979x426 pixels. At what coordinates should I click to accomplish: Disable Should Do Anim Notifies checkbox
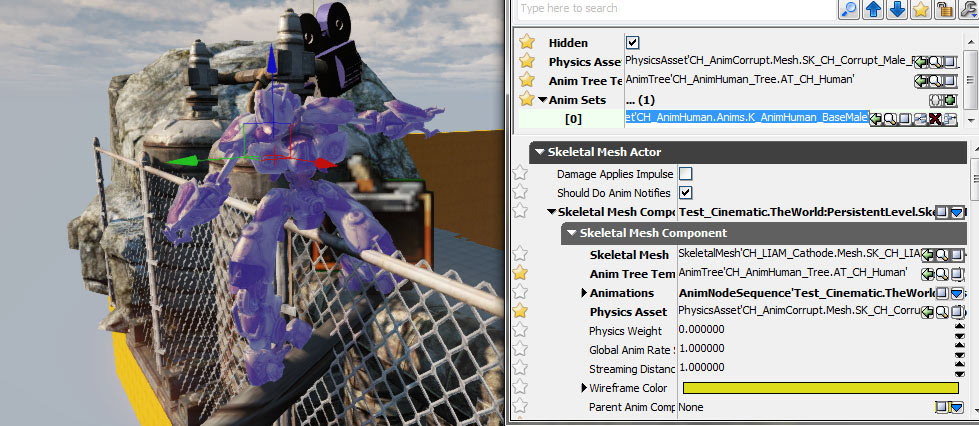pos(686,192)
